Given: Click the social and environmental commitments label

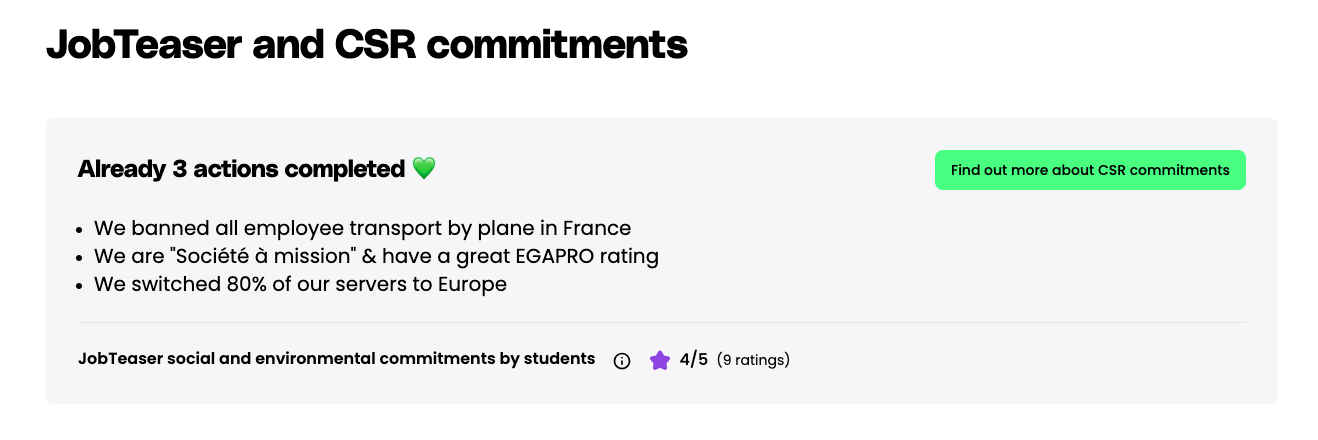Looking at the screenshot, I should coord(336,359).
